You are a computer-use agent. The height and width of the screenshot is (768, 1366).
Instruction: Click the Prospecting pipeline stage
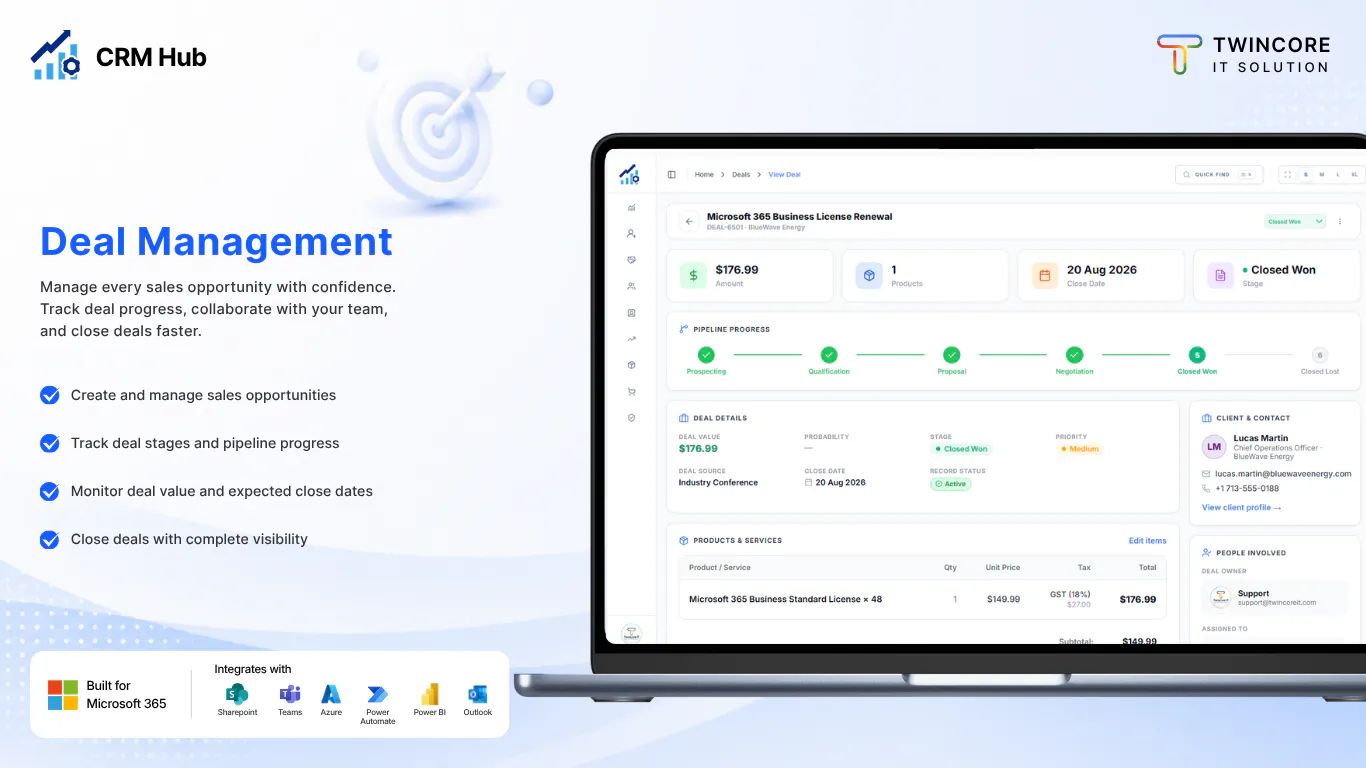pyautogui.click(x=706, y=361)
